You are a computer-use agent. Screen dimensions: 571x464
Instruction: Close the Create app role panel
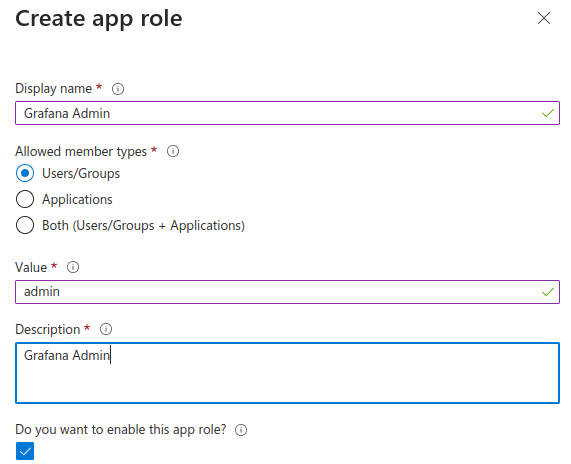(544, 18)
